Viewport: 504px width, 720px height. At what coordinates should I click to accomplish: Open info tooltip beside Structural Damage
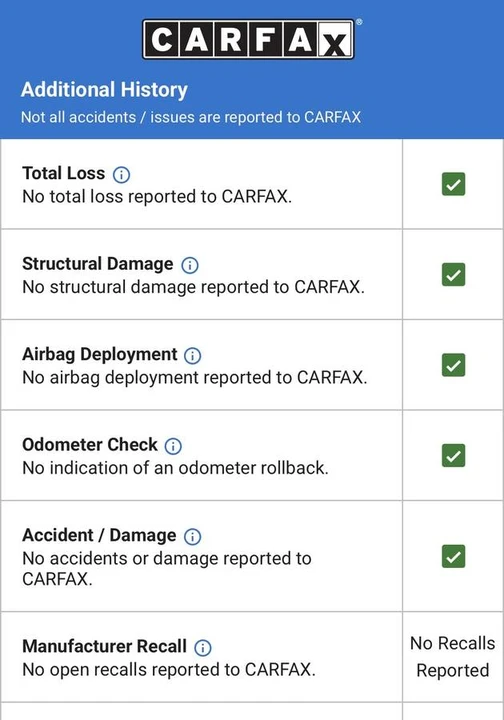coord(190,265)
